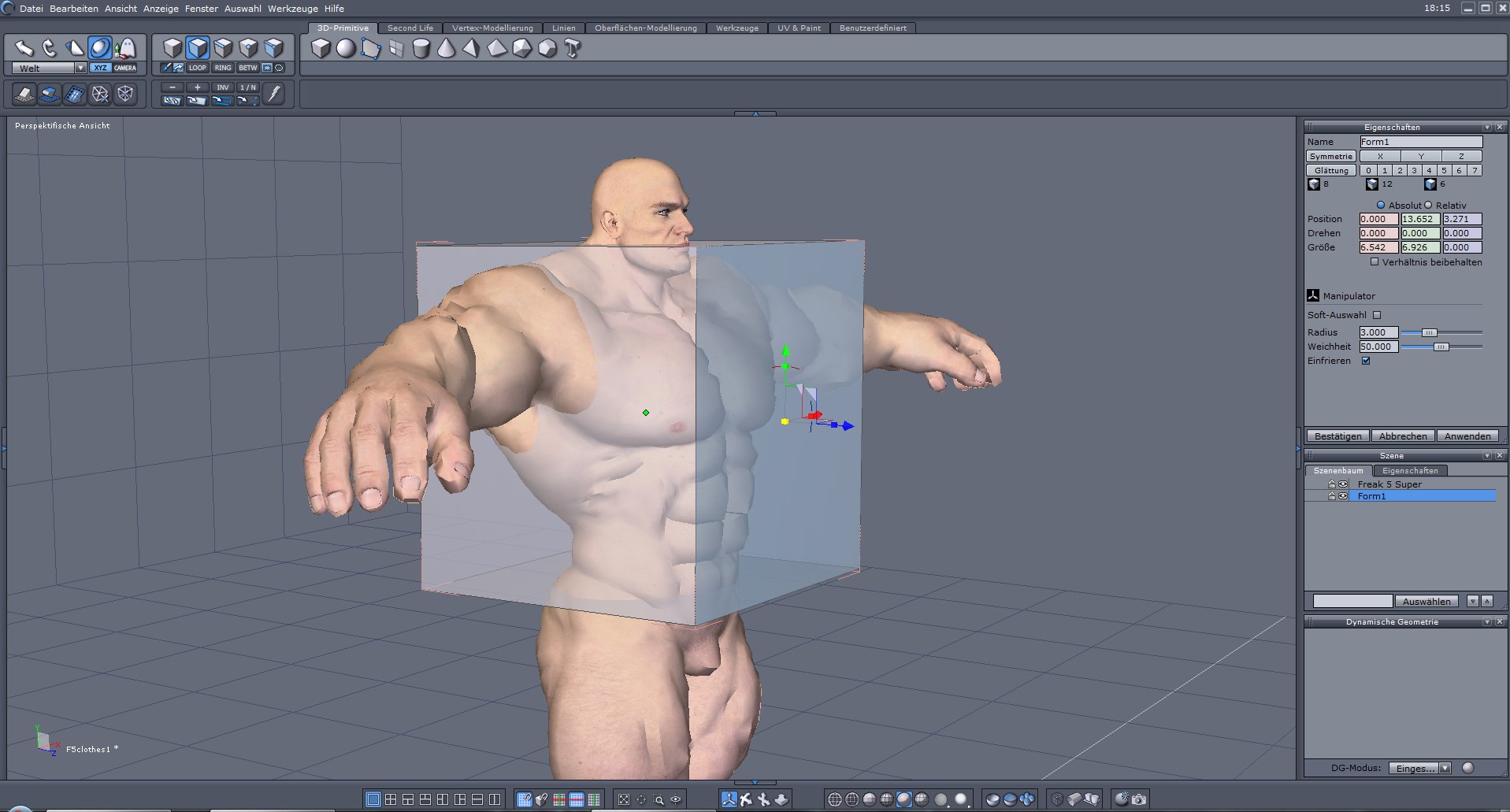Click the Name input field Form1
This screenshot has height=812, width=1510.
tap(1421, 142)
